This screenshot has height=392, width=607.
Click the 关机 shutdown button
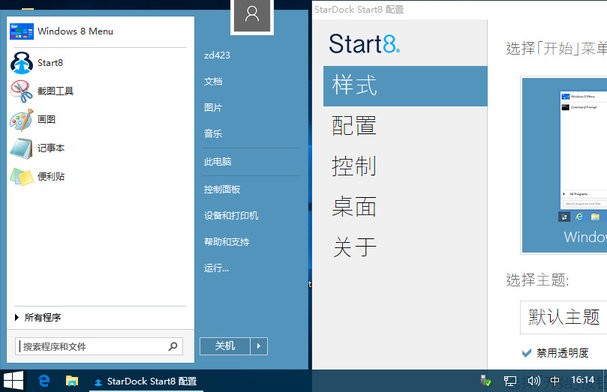coord(225,346)
